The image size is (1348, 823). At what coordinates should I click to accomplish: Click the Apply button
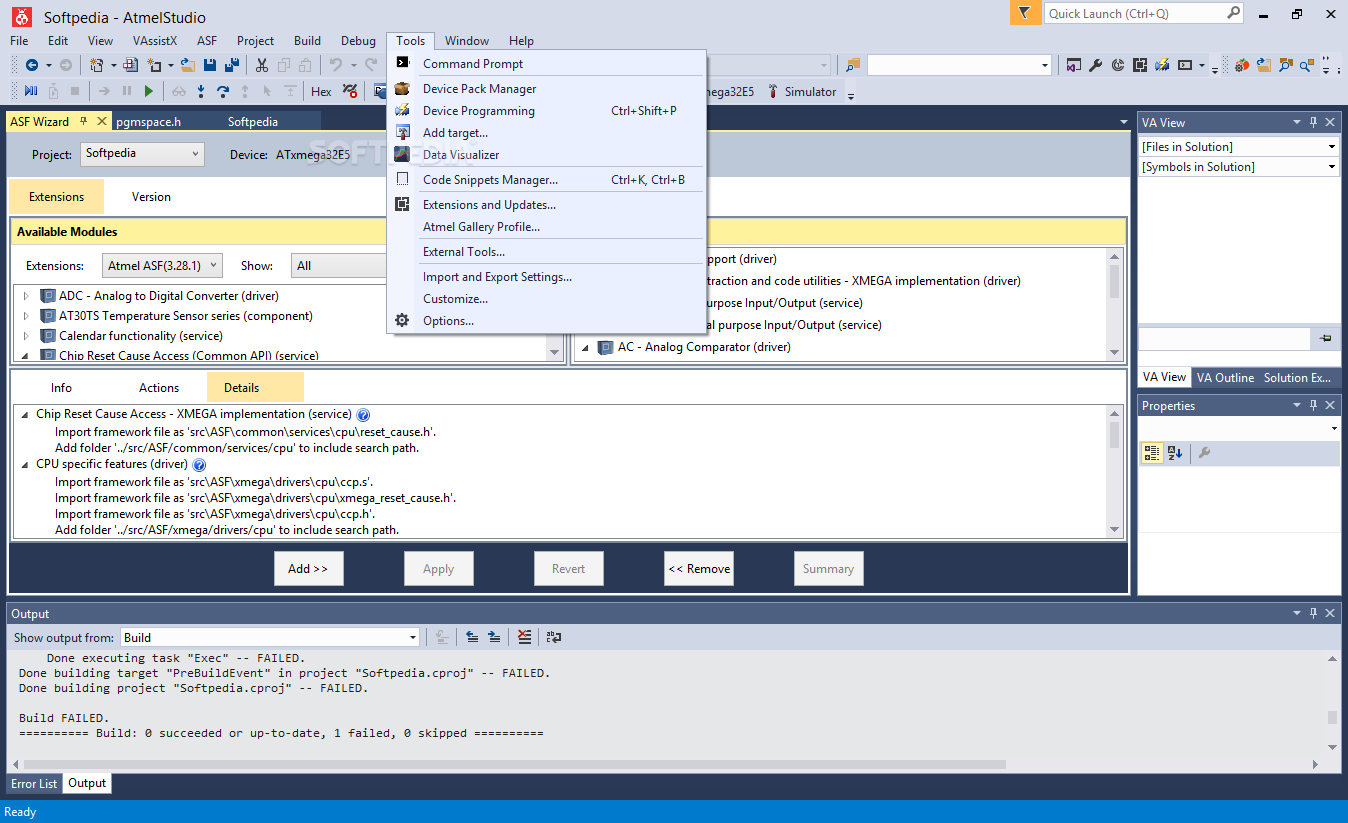tap(438, 569)
